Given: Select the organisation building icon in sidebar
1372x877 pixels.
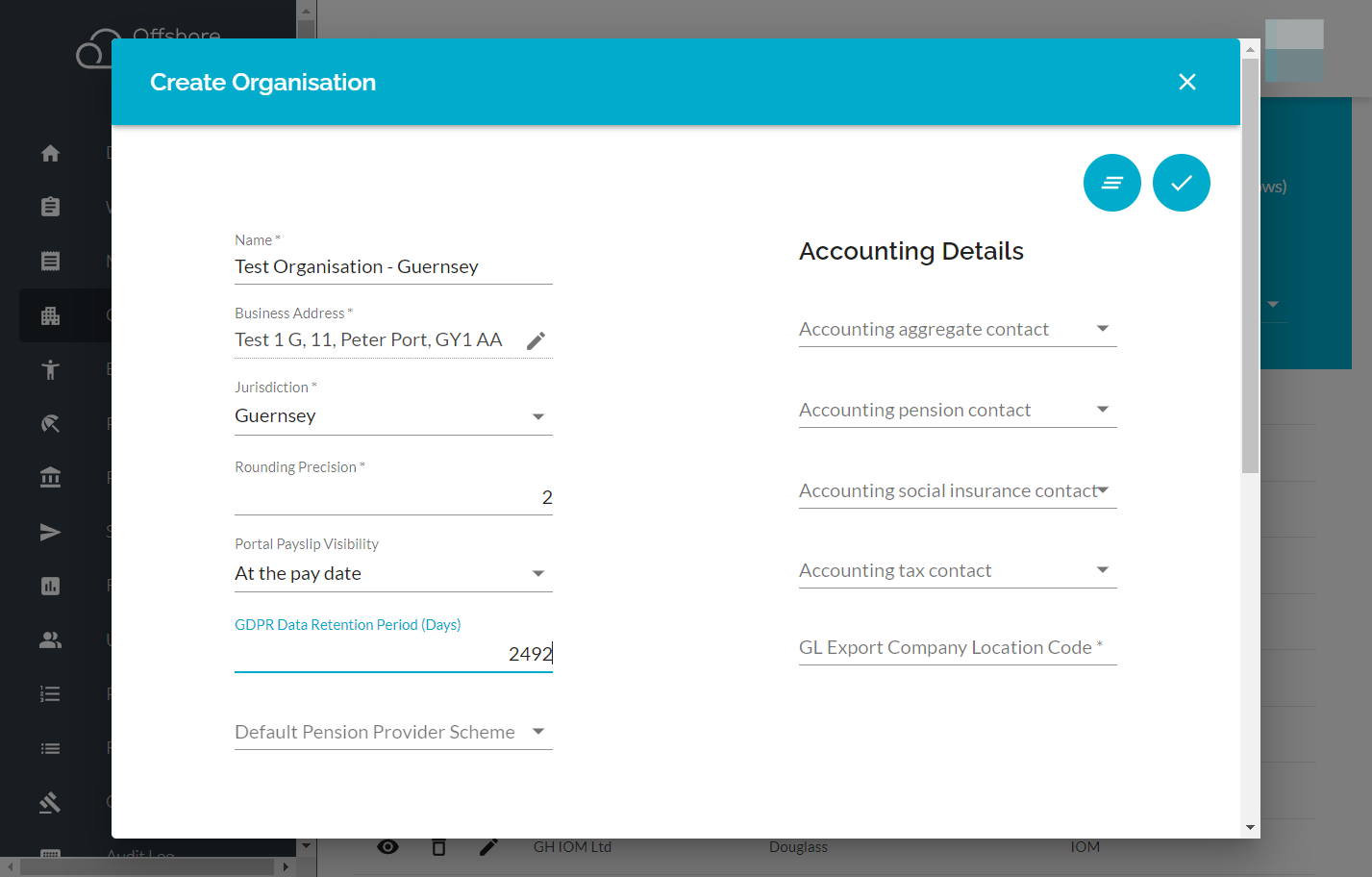Looking at the screenshot, I should pyautogui.click(x=51, y=315).
